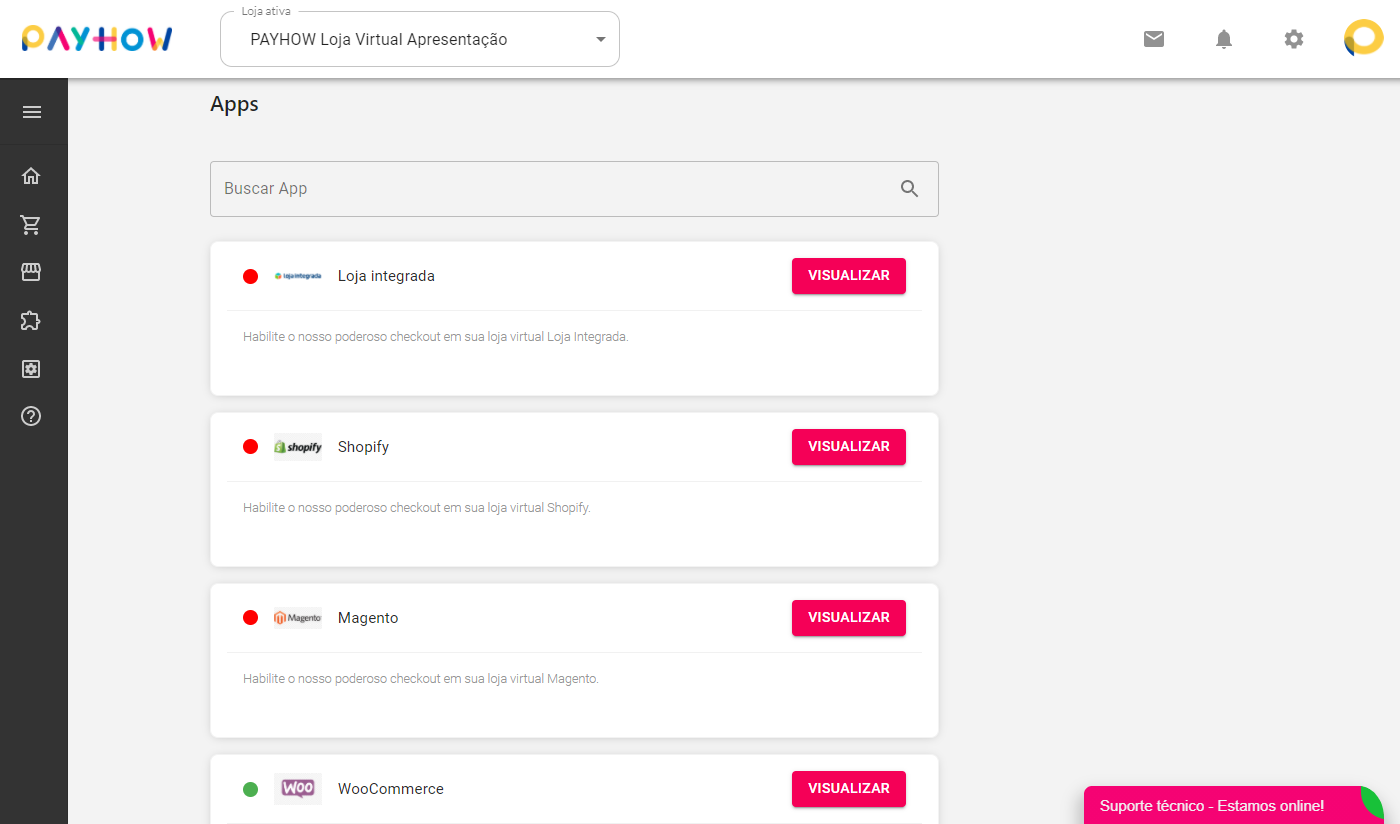Click the red status dot for Loja integrada
The image size is (1400, 824).
tap(251, 276)
